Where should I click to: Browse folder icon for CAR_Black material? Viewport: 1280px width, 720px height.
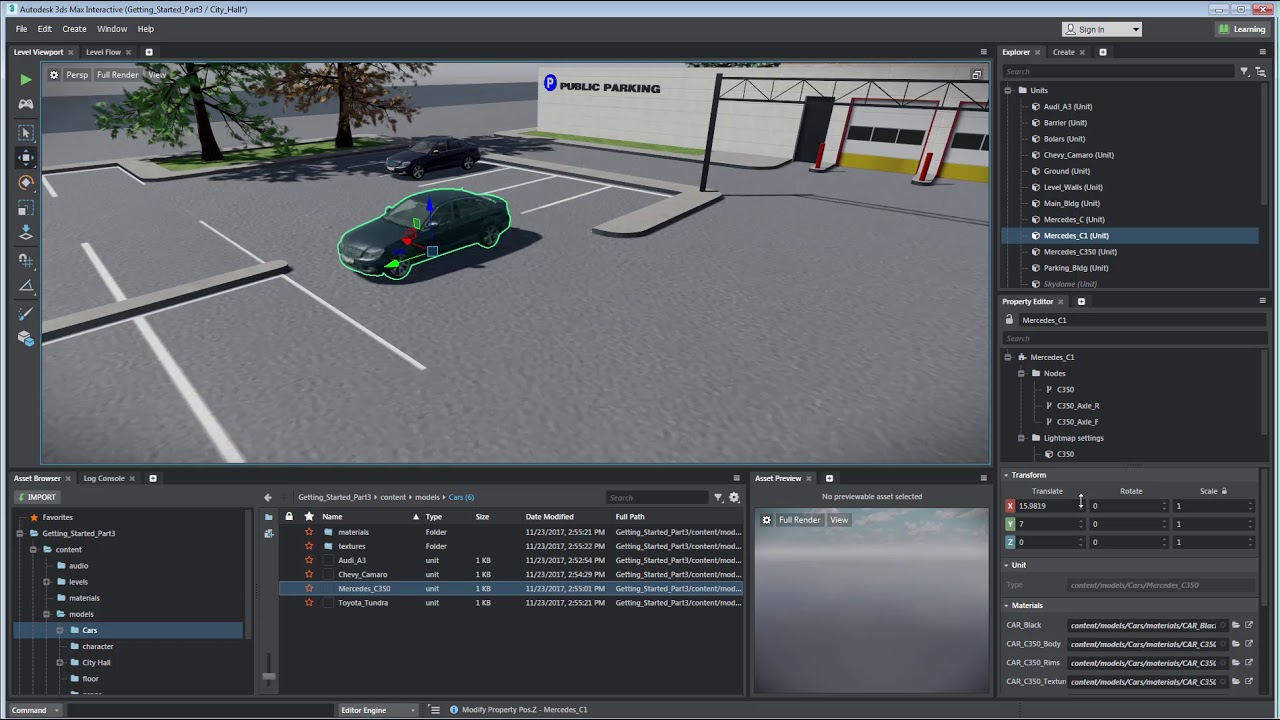(1236, 625)
